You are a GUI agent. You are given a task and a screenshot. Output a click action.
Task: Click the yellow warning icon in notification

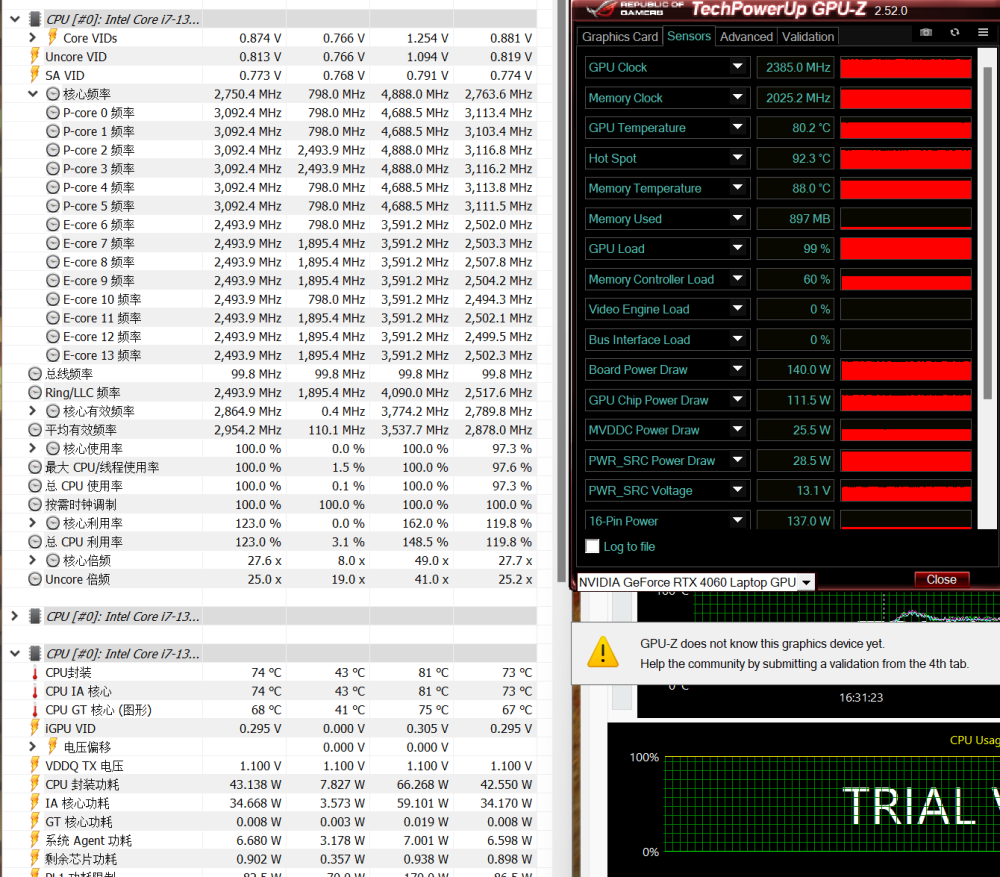(603, 651)
